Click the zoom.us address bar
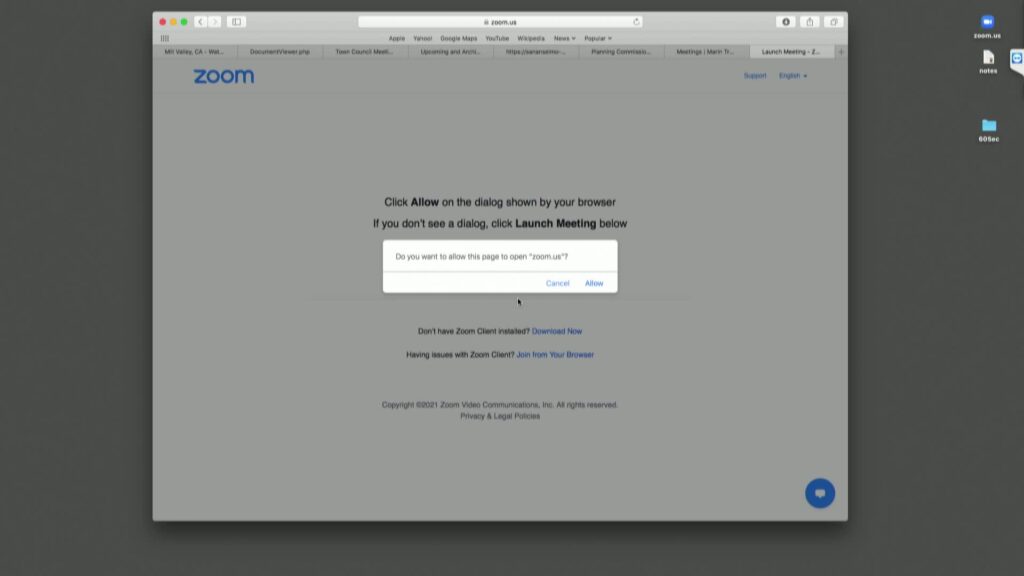 point(500,22)
